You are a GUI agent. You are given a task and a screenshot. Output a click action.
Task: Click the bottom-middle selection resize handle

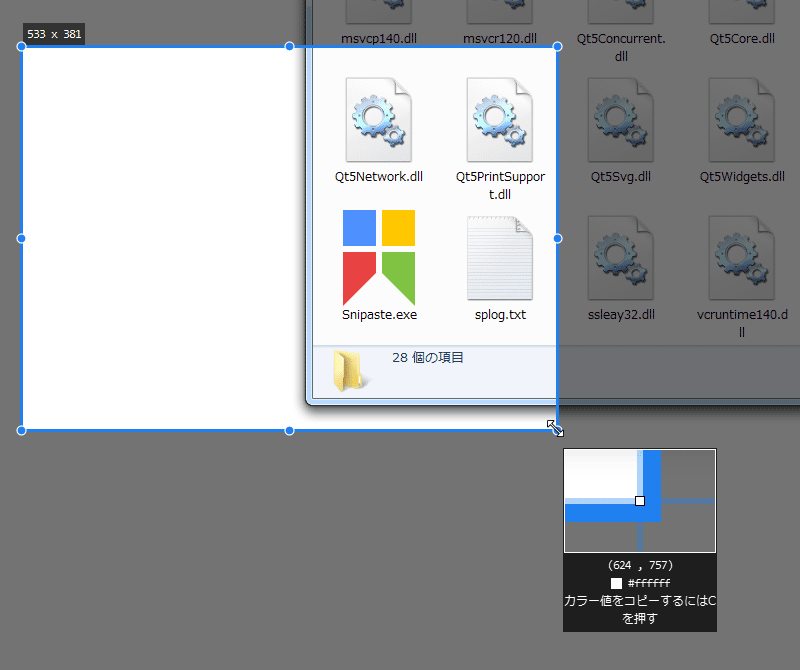coord(289,431)
